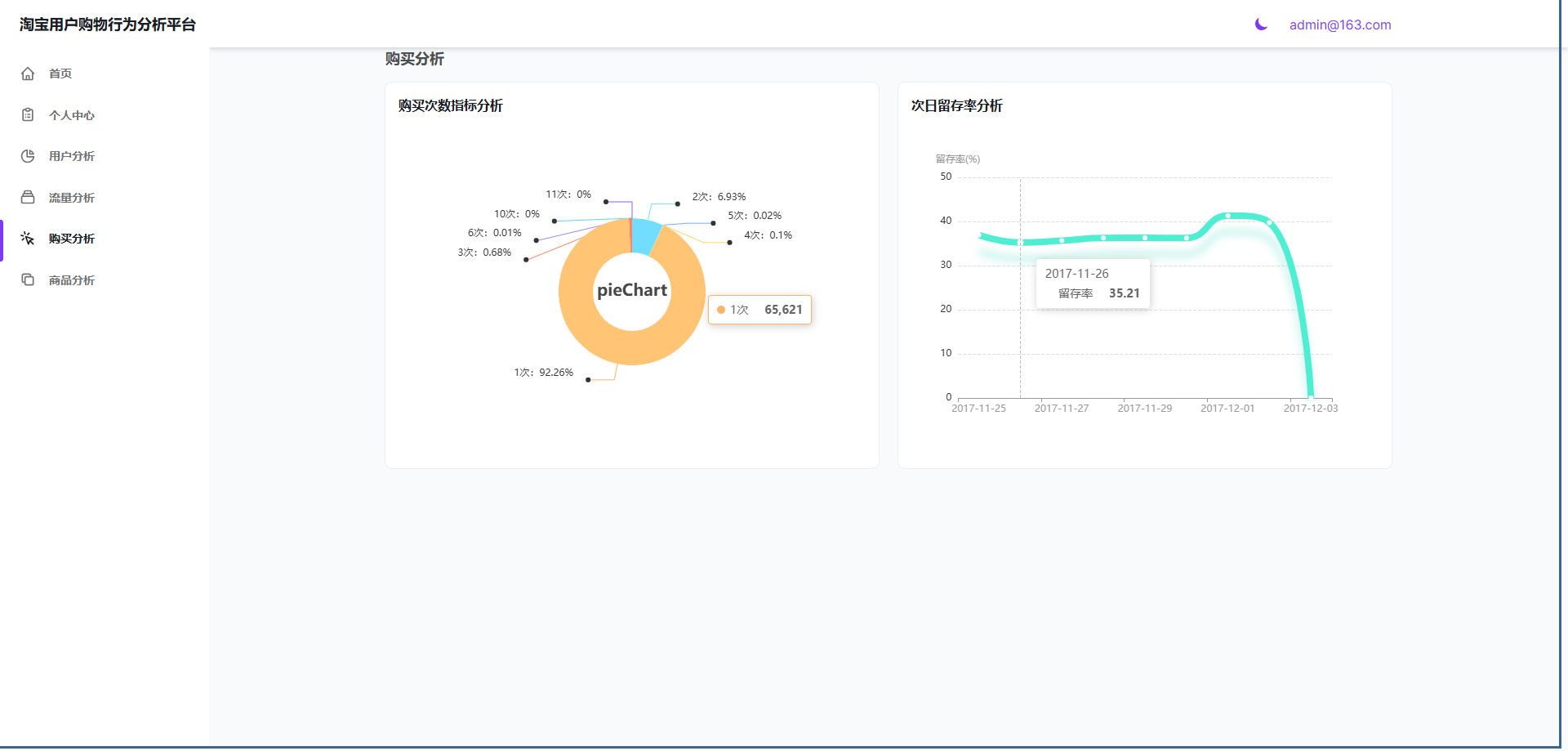
Task: Click the platform title 淘宝用户购物行为分析平台
Action: point(108,25)
